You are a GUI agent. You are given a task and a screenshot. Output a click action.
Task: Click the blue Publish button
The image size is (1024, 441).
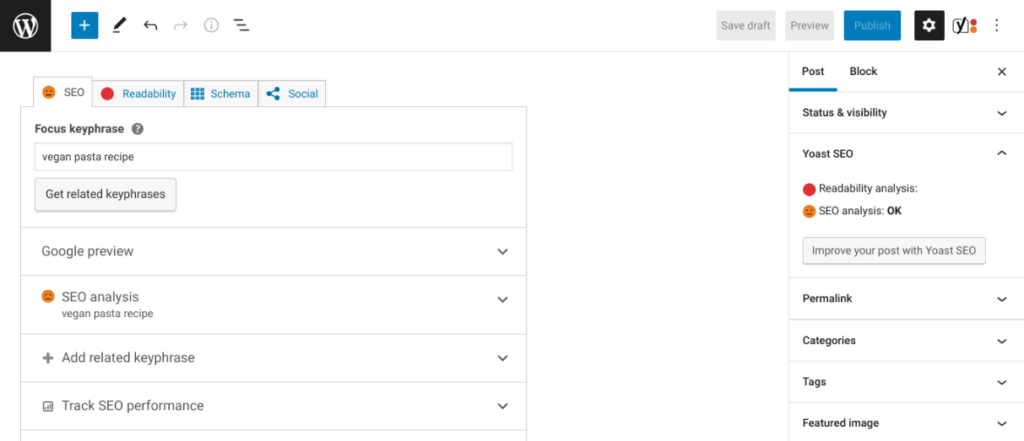(872, 26)
